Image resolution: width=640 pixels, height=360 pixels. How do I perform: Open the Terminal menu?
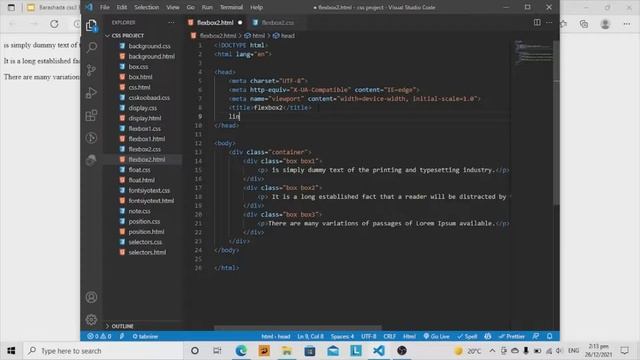click(231, 7)
